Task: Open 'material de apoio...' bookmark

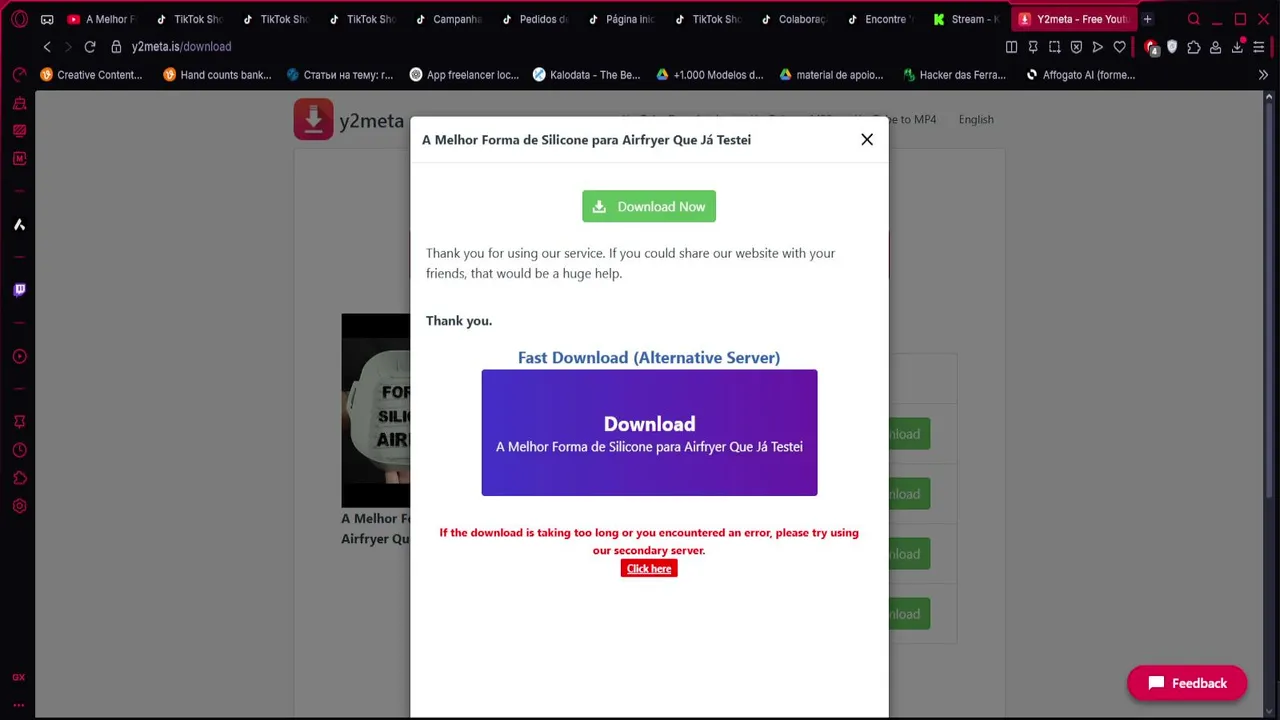Action: coord(831,75)
